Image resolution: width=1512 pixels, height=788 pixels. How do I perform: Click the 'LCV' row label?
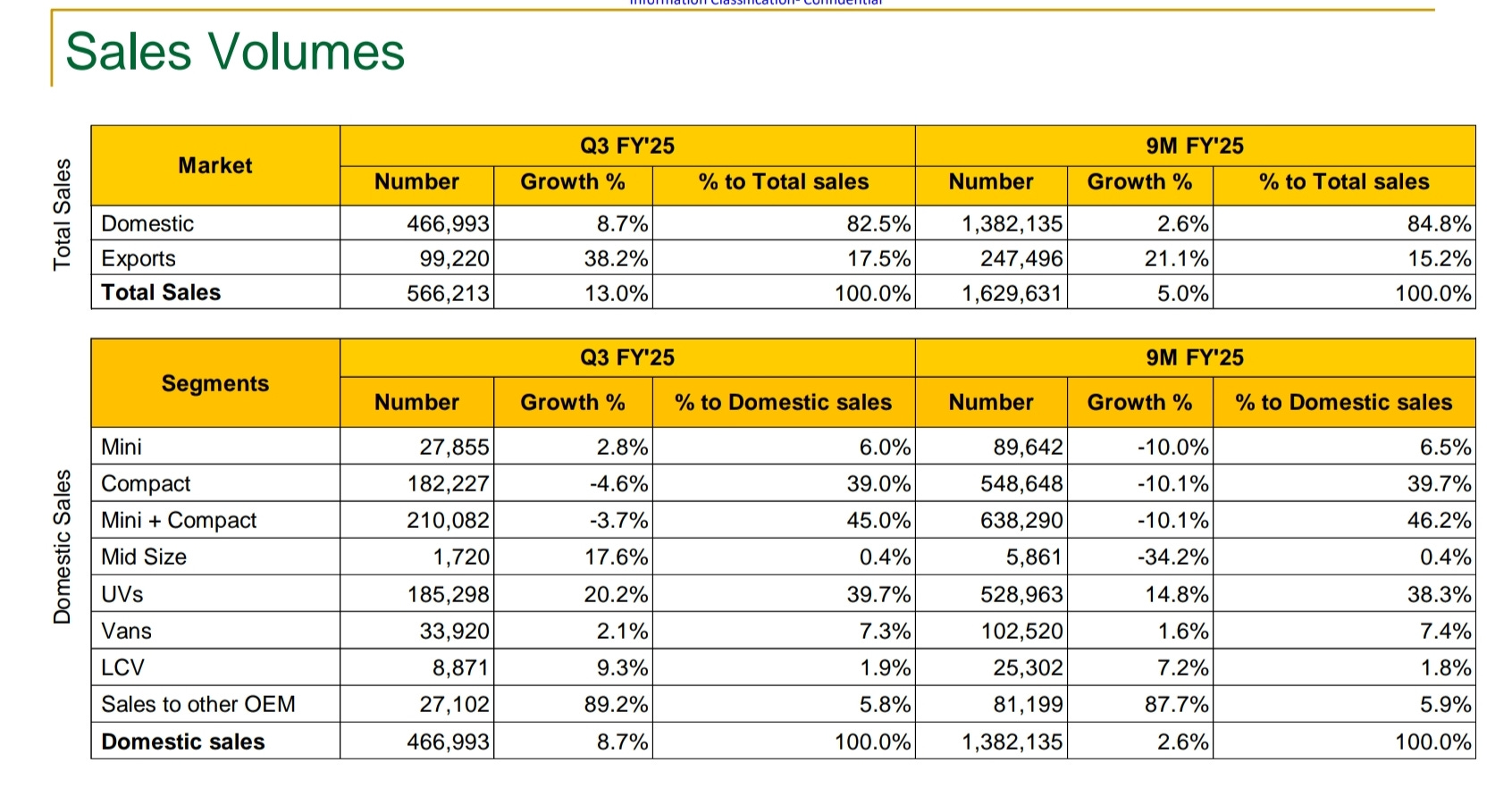pos(122,667)
